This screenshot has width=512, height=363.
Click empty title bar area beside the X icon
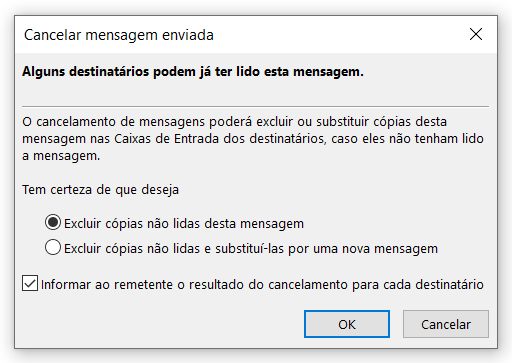(x=340, y=34)
